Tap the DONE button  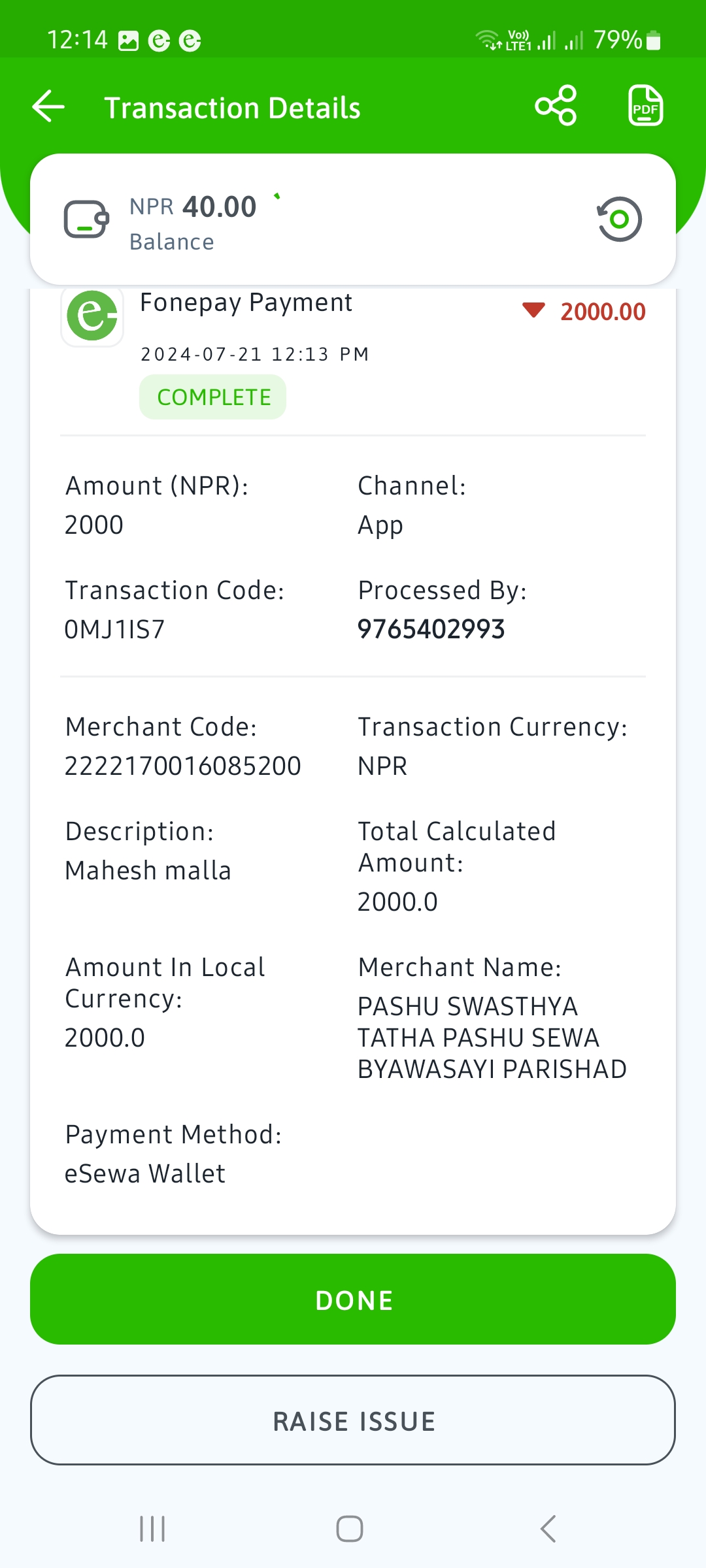coord(353,1299)
